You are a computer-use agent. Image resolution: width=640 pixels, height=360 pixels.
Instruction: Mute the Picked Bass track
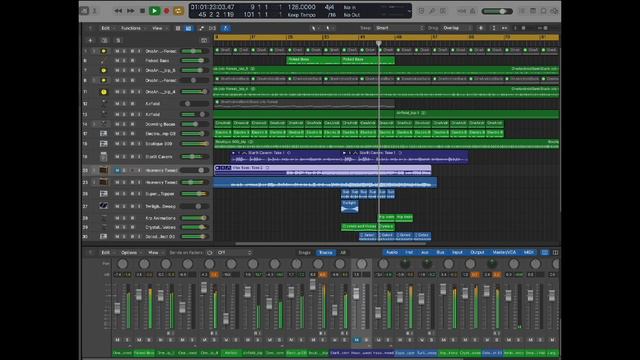point(117,60)
